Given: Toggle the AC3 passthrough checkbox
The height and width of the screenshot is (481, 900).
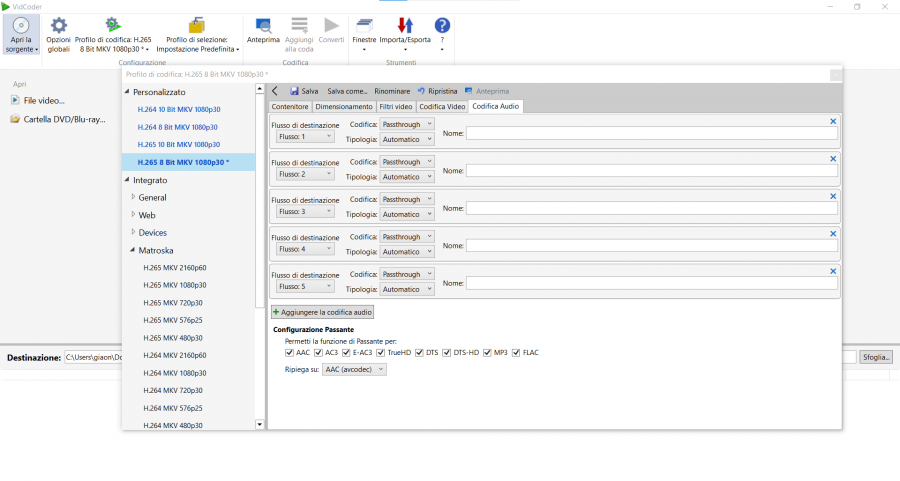Looking at the screenshot, I should tap(318, 352).
